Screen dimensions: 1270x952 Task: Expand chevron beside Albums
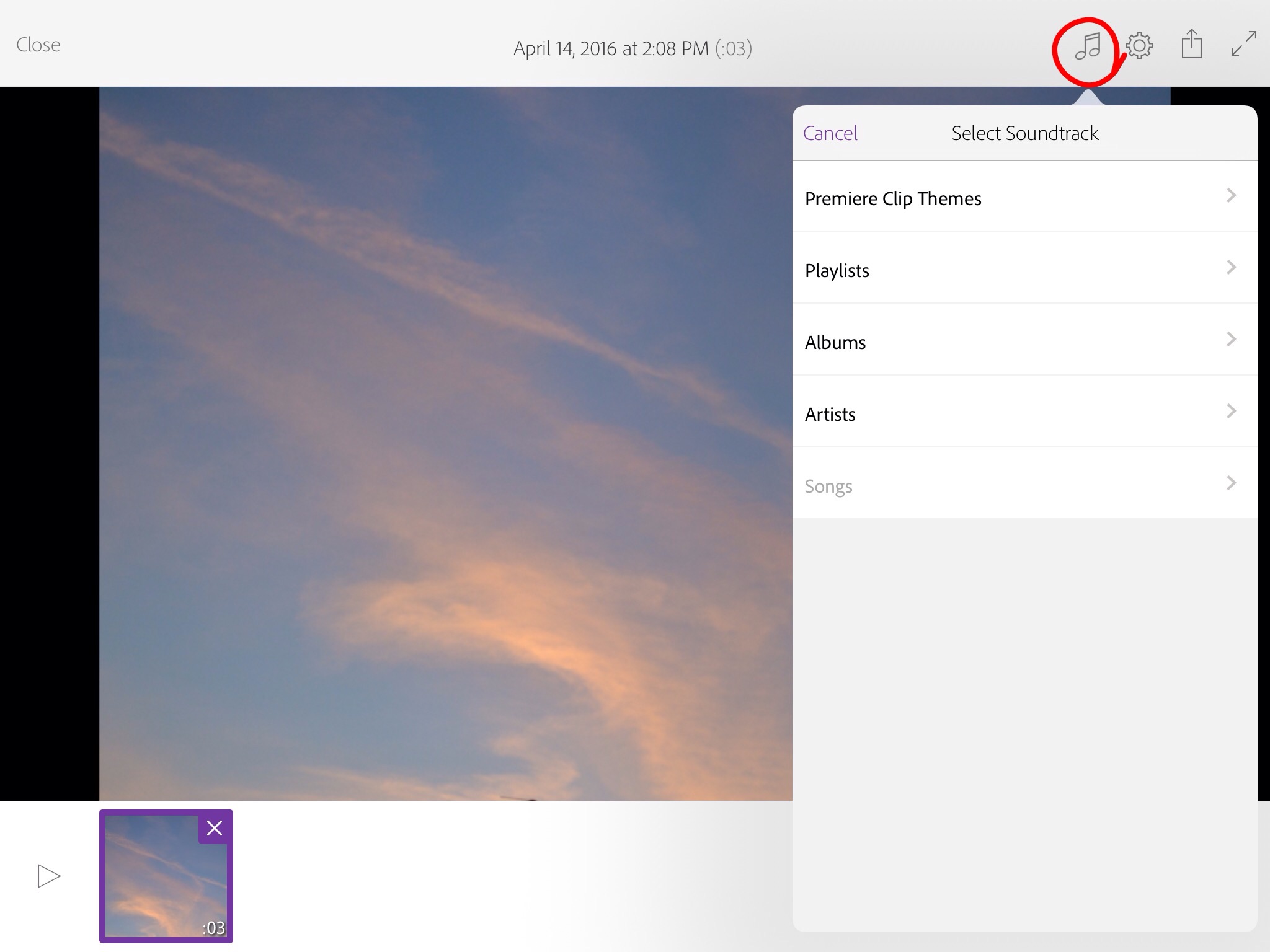(1232, 340)
